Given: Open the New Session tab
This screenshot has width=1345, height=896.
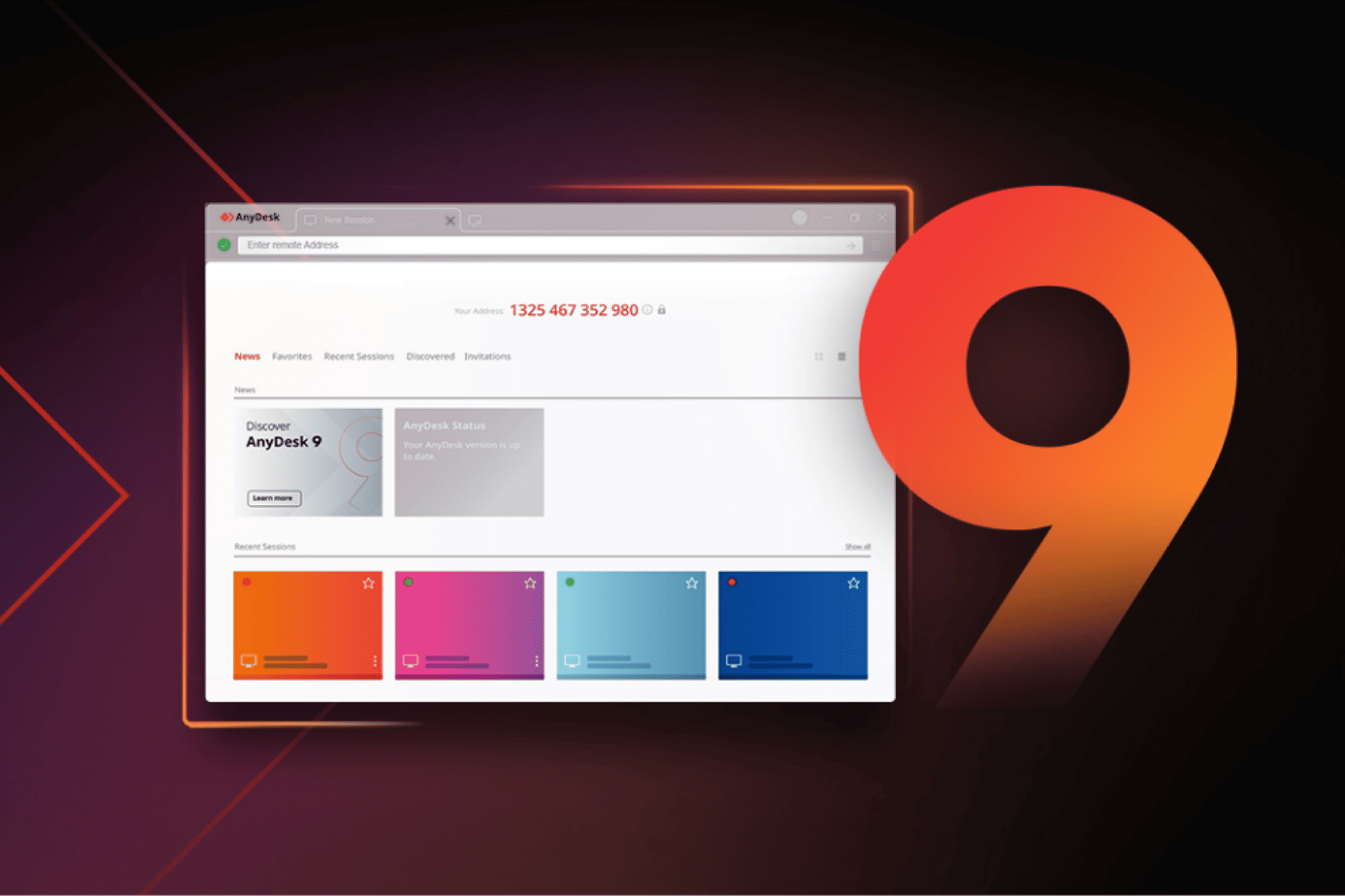Looking at the screenshot, I should coord(377,220).
